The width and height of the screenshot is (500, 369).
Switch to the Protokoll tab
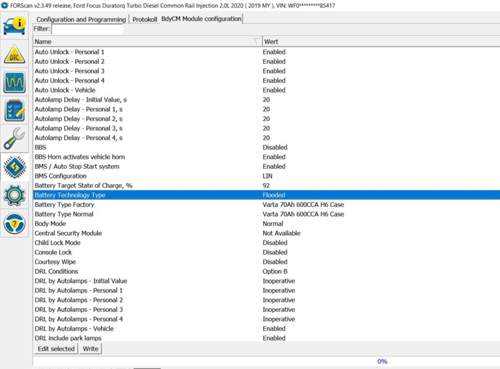pyautogui.click(x=144, y=19)
